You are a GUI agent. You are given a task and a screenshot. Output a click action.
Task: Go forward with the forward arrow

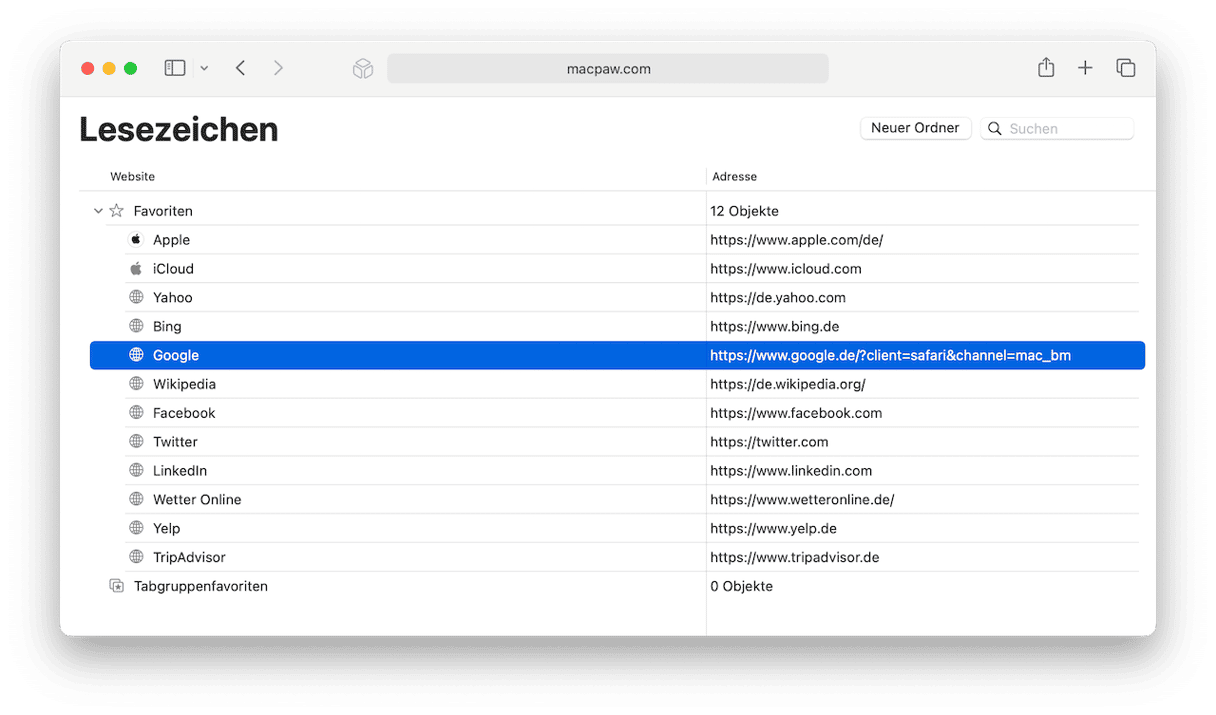pyautogui.click(x=278, y=68)
